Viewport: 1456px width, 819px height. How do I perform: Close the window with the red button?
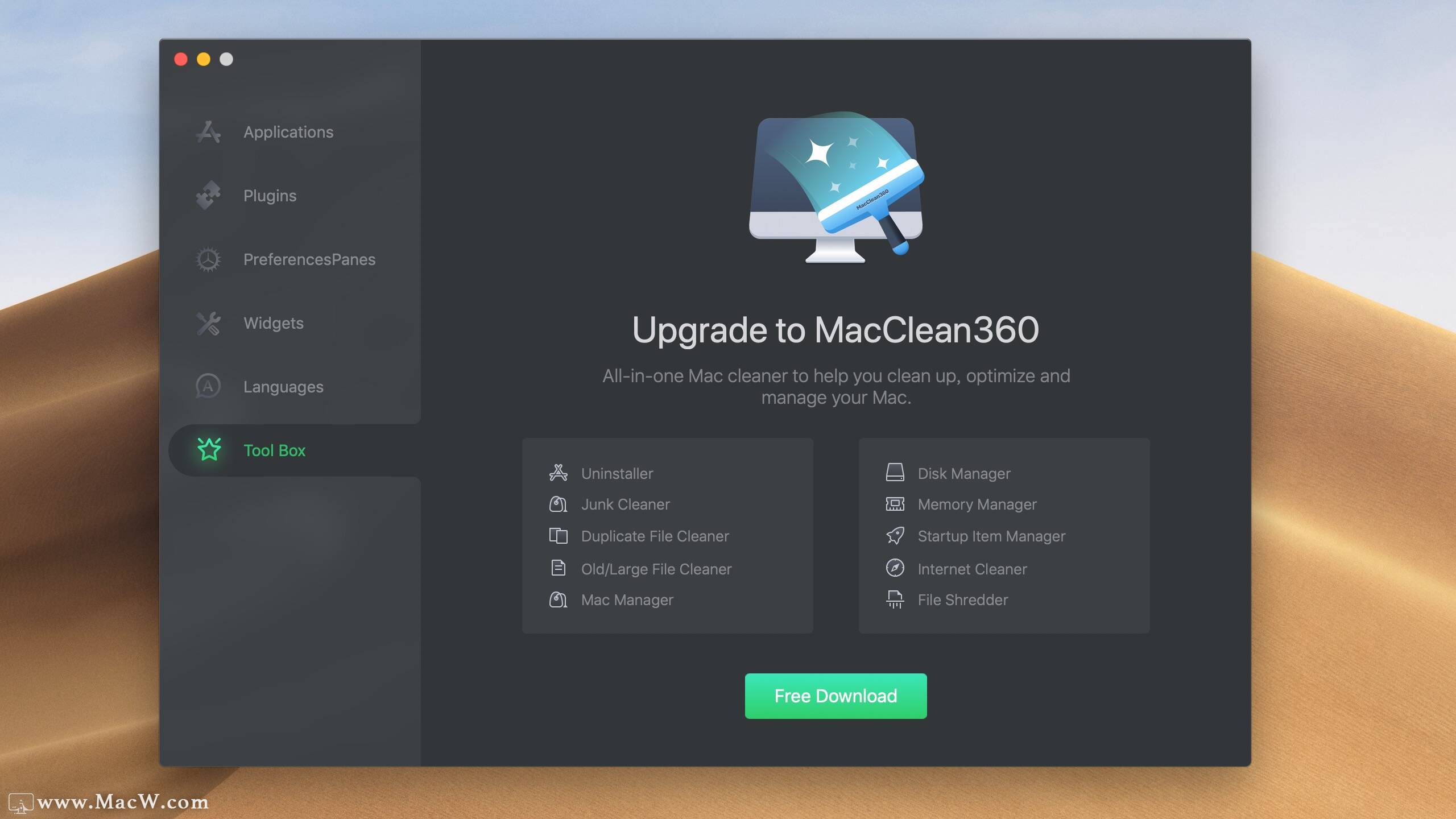coord(181,59)
